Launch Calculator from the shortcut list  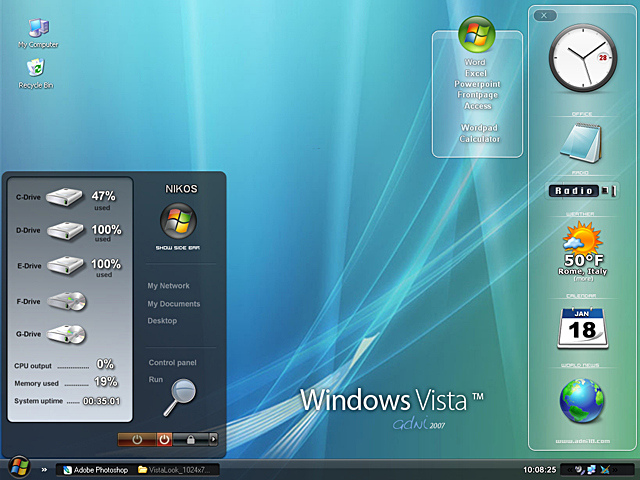point(480,139)
